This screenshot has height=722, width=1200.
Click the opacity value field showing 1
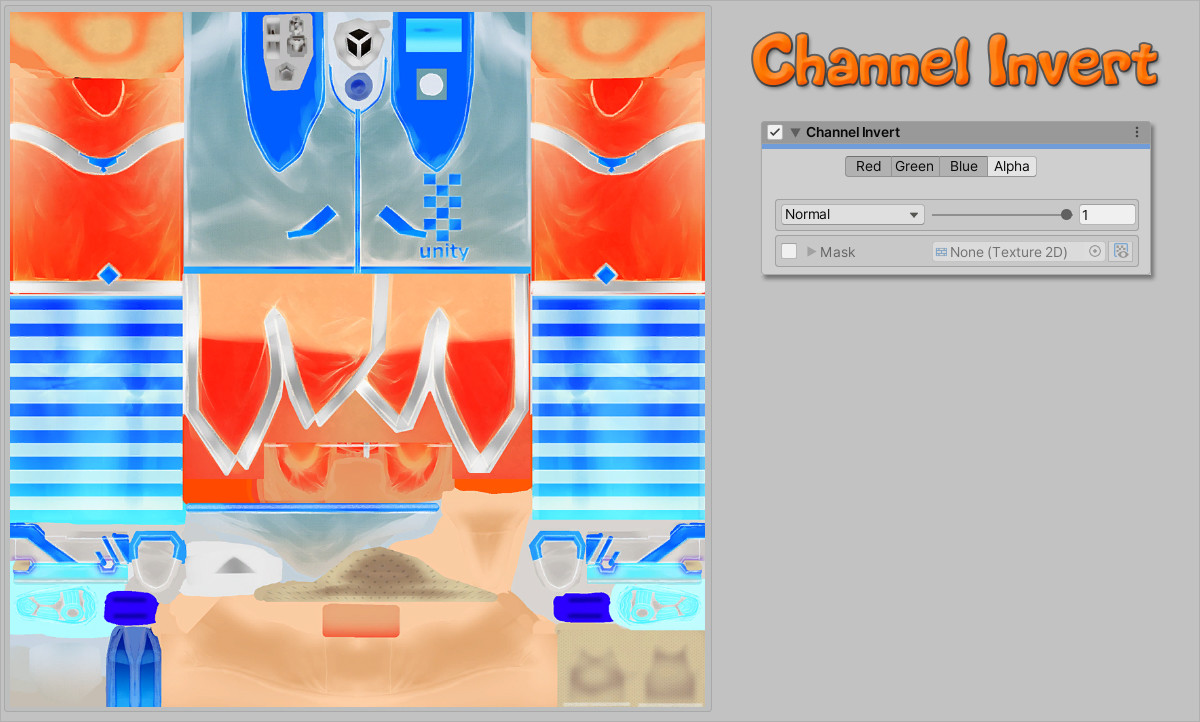(x=1107, y=214)
